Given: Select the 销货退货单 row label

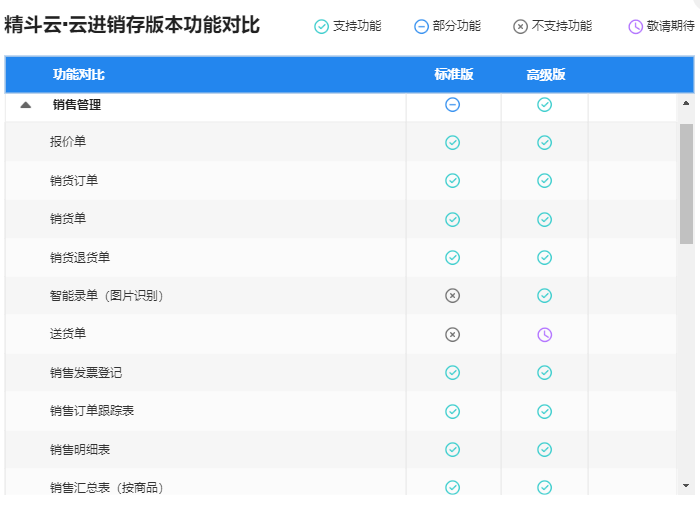Looking at the screenshot, I should [80, 257].
